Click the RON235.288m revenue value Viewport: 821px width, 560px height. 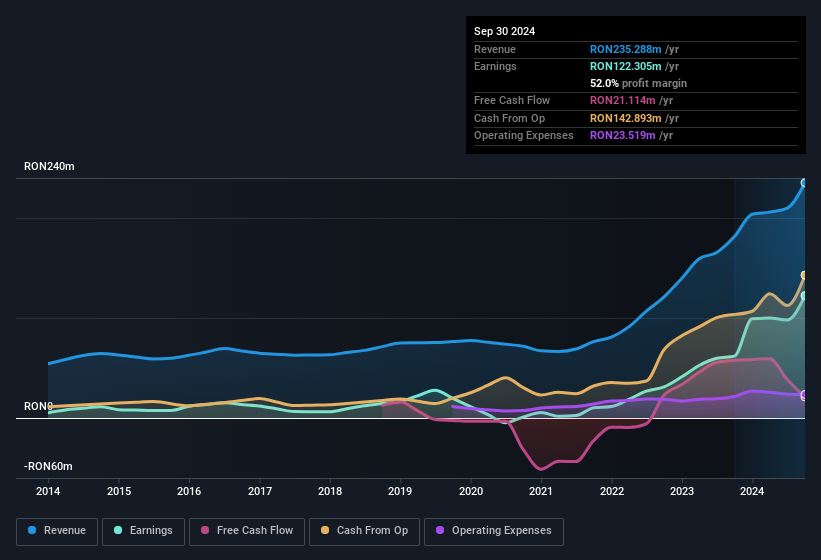coord(625,49)
